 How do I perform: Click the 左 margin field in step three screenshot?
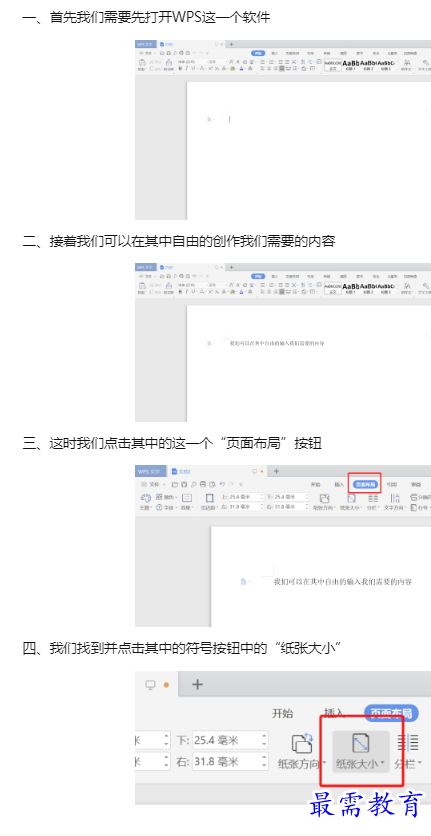(x=246, y=507)
